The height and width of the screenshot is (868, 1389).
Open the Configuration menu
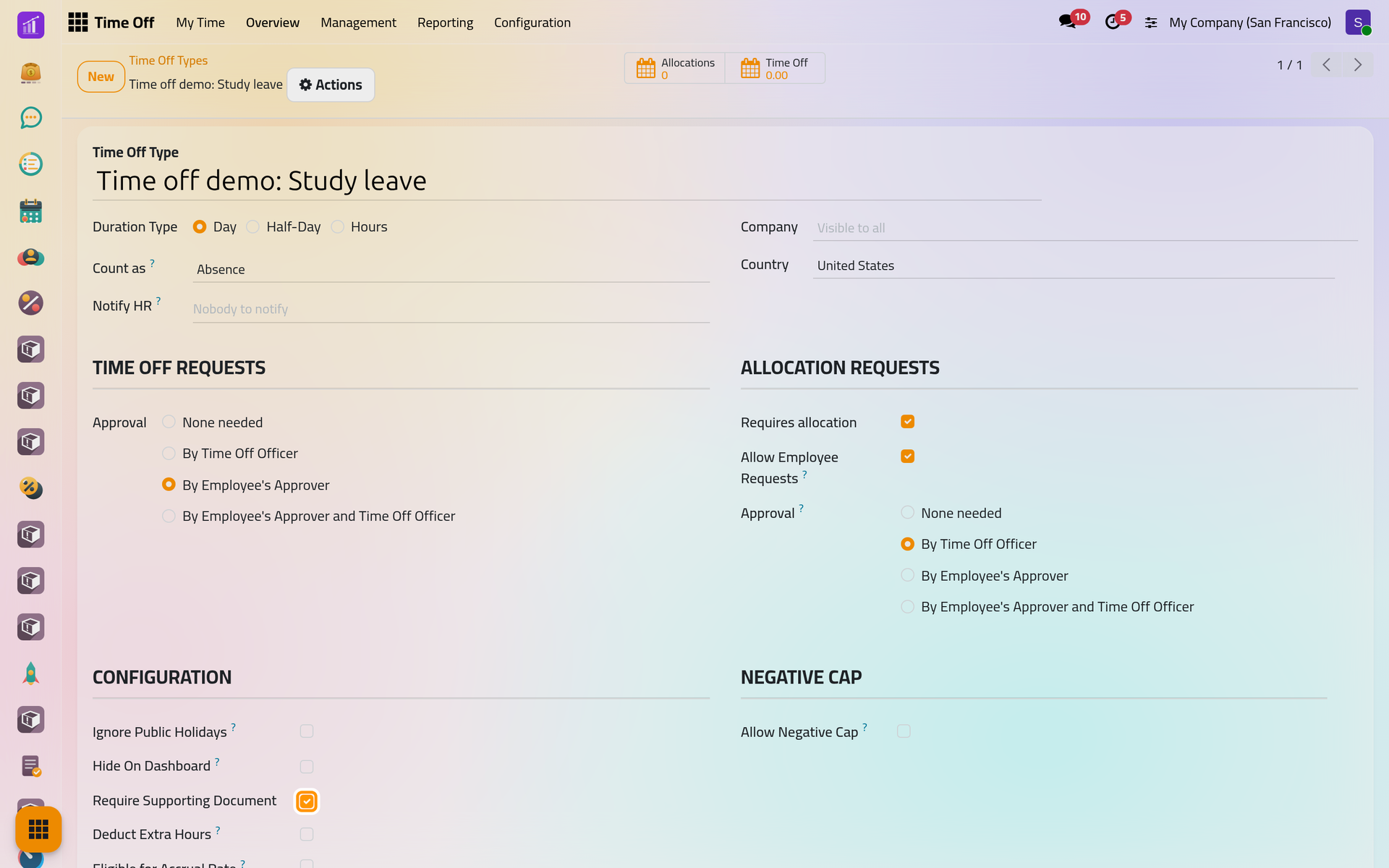532,22
